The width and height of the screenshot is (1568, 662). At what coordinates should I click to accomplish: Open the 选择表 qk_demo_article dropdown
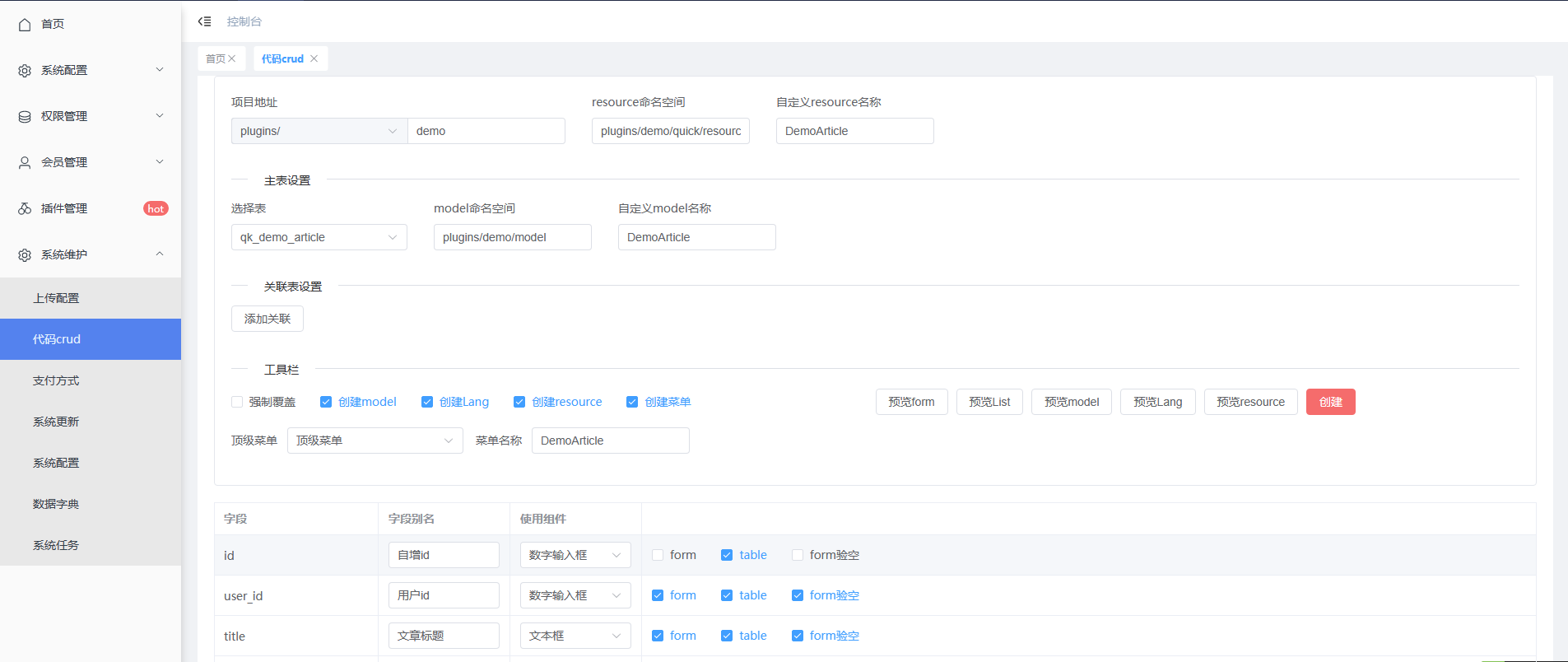tap(319, 237)
